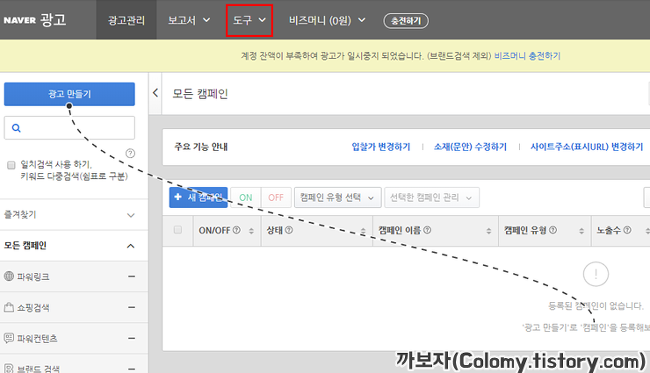Screen dimensions: 650x373
Task: Open the search help question icon
Action: pos(130,153)
